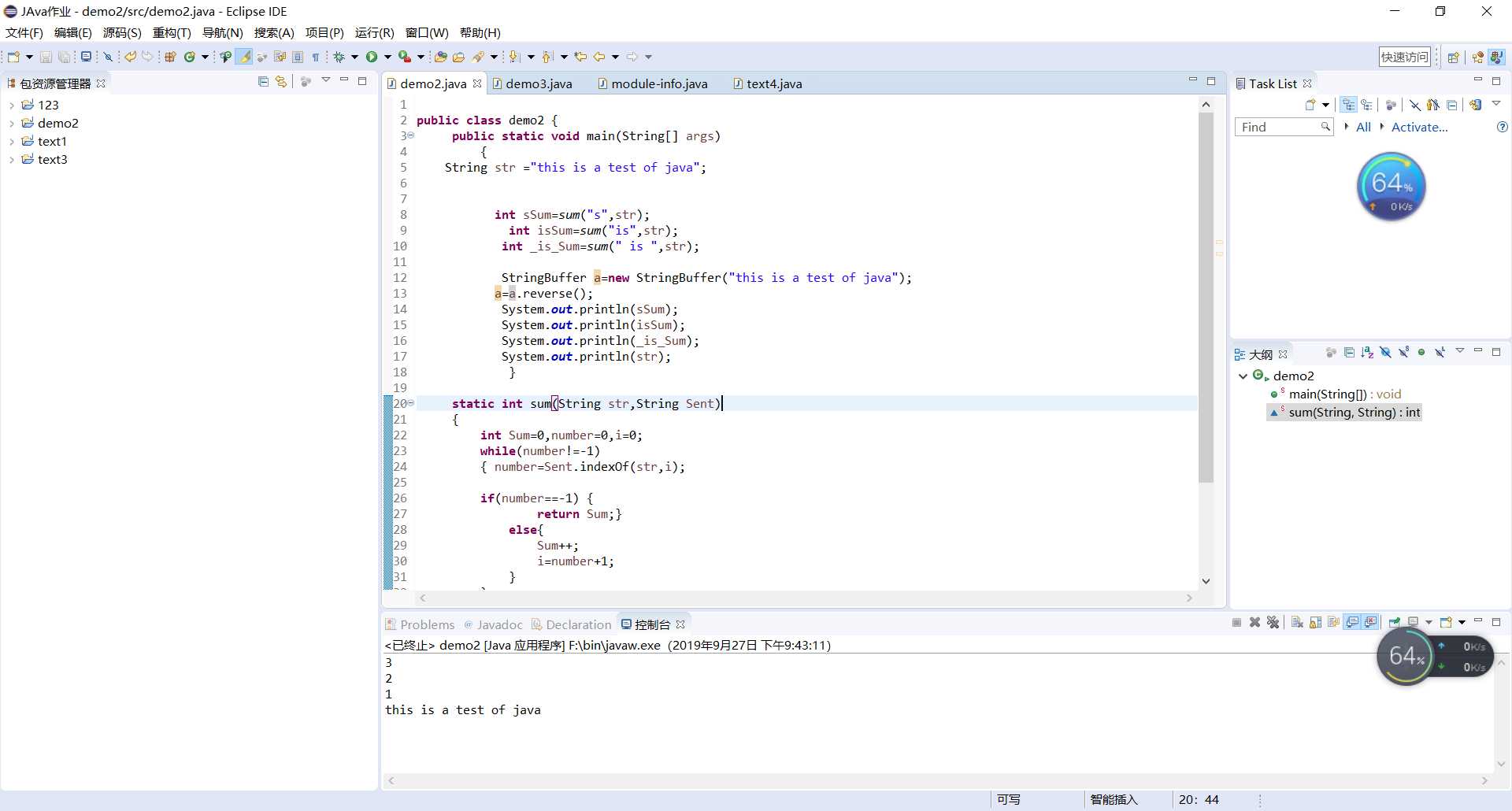Viewport: 1512px width, 811px height.
Task: Click Collapse All in Package Explorer
Action: coord(263,82)
